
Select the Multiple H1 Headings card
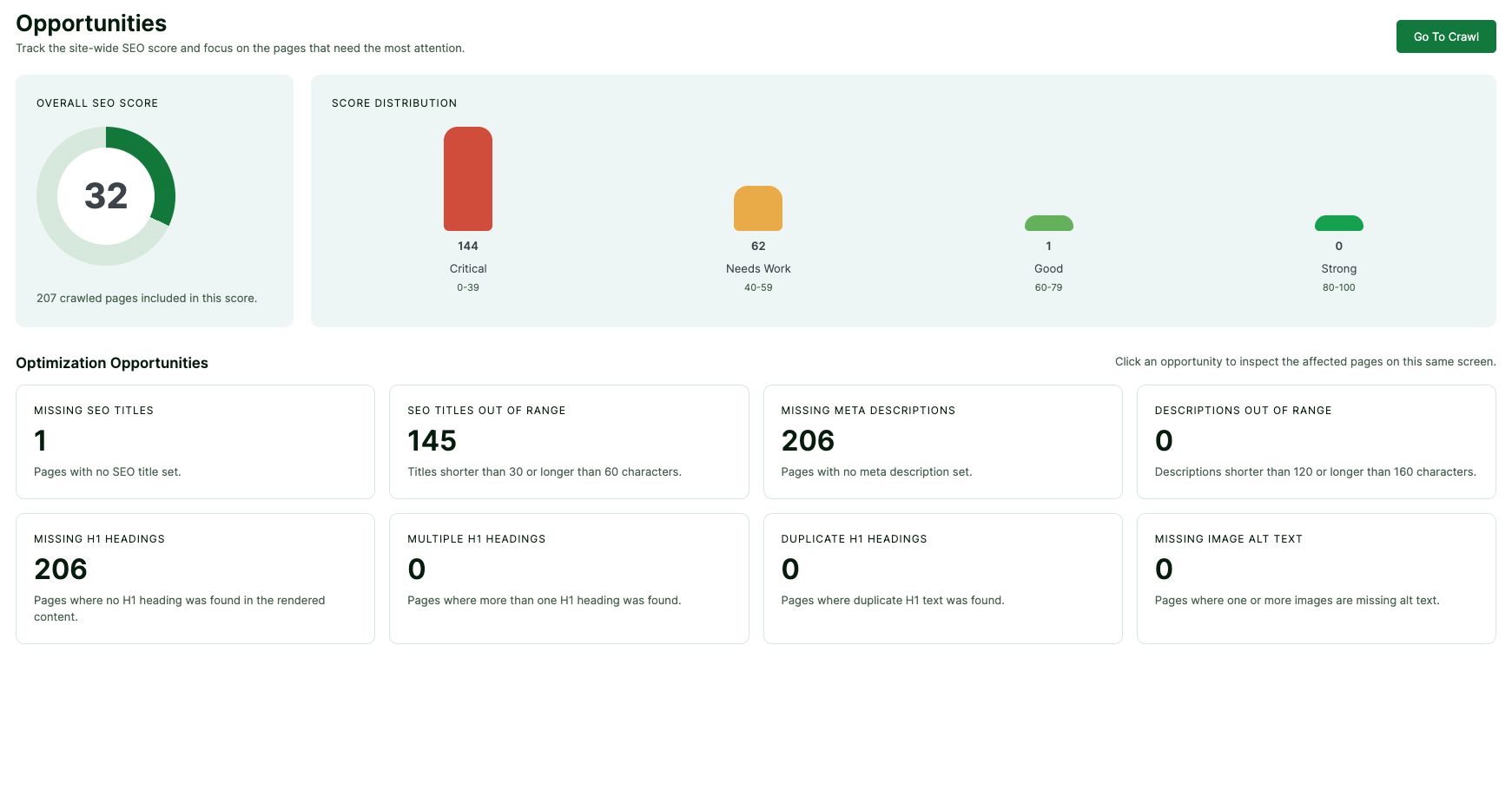(568, 577)
